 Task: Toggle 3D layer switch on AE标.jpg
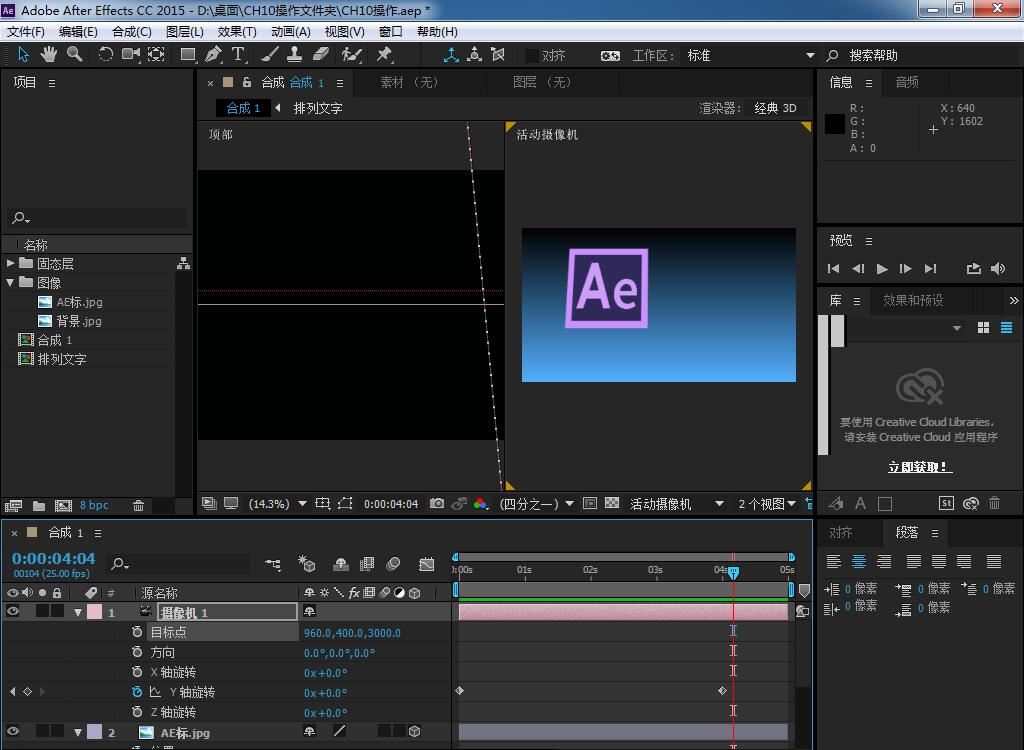[x=415, y=732]
